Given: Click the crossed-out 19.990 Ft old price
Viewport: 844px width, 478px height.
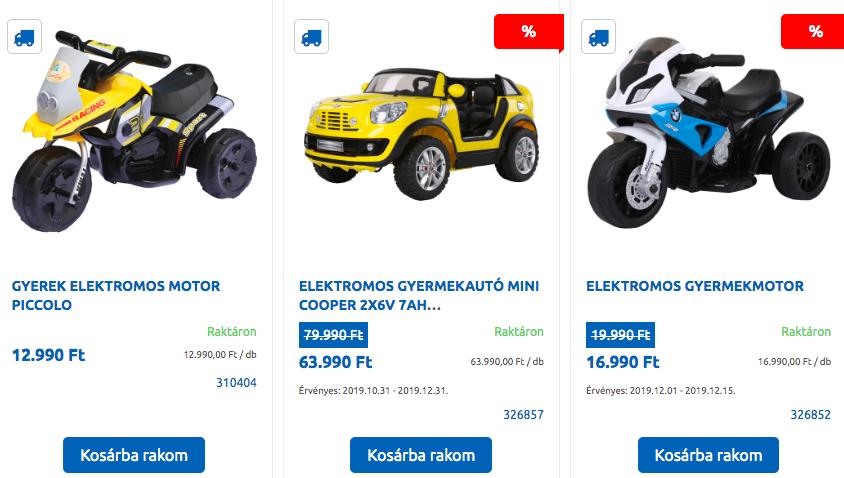Looking at the screenshot, I should point(621,335).
